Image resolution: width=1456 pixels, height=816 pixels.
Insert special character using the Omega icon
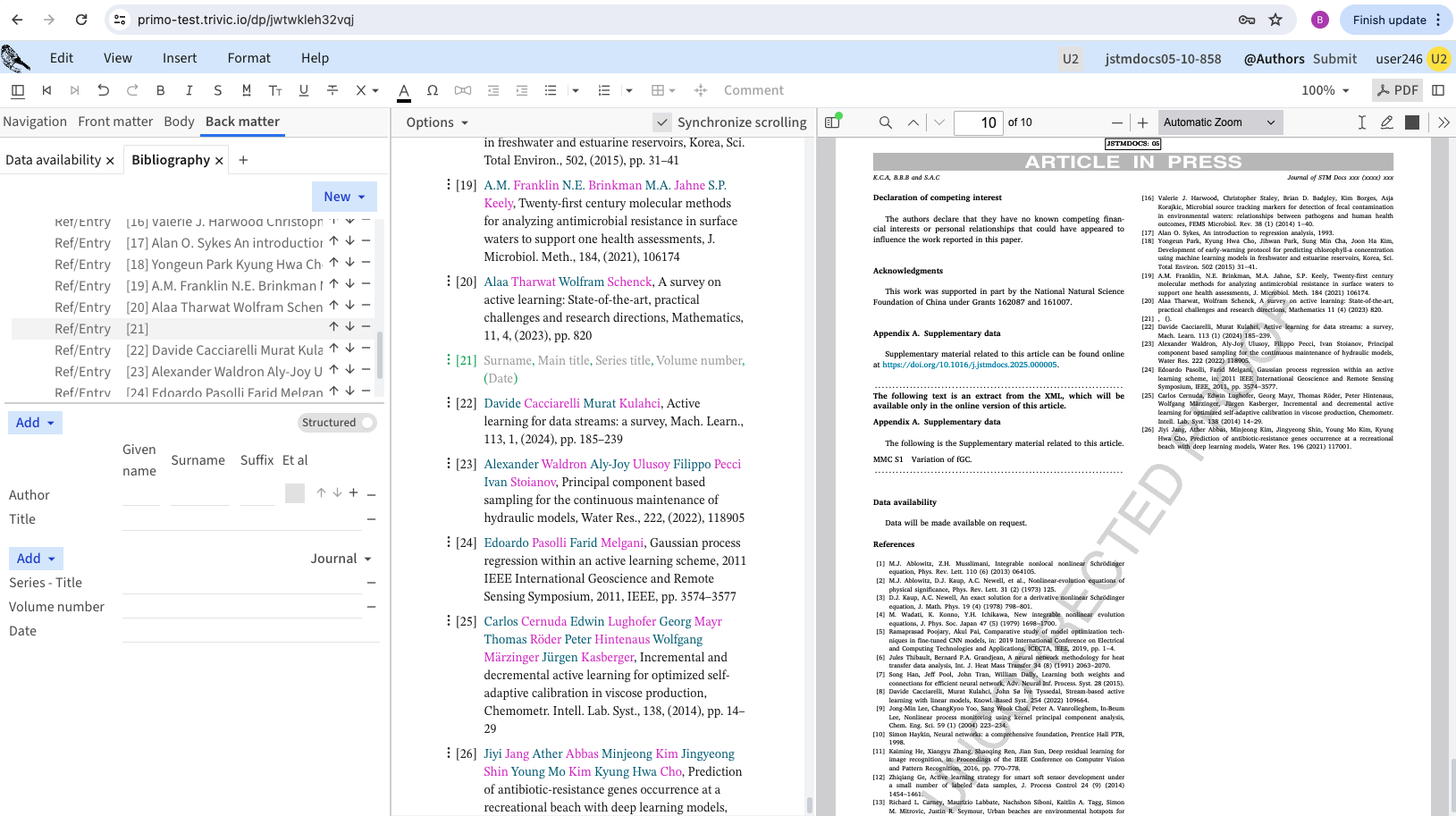(433, 90)
